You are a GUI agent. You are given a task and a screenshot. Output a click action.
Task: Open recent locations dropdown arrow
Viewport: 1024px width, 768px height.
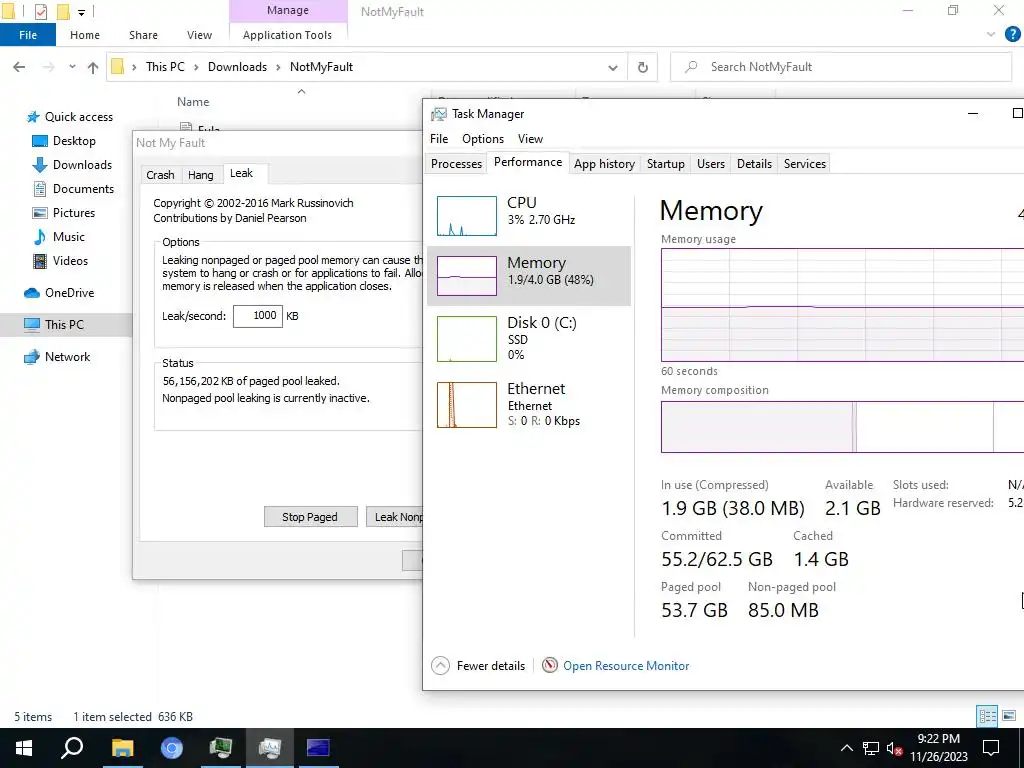(x=72, y=67)
